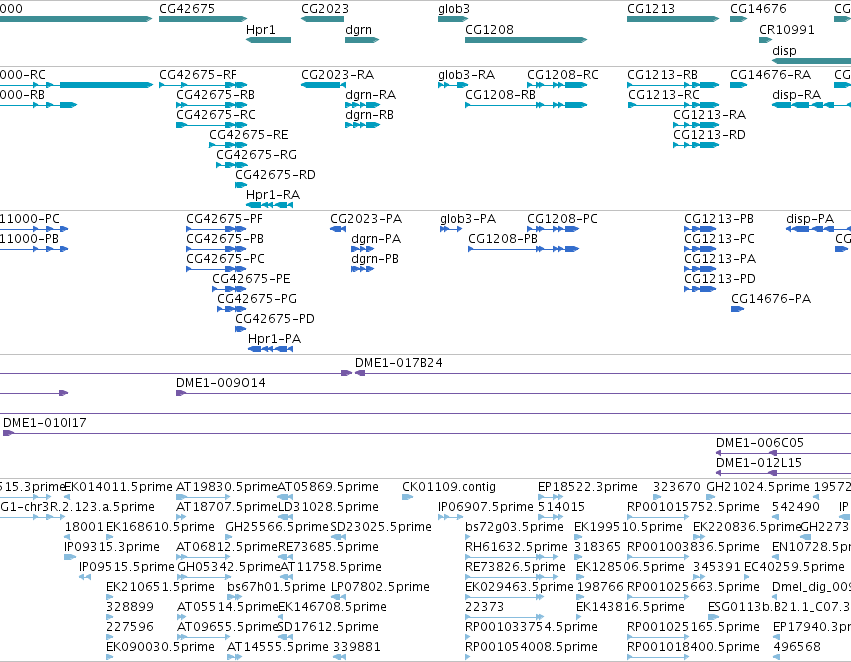
Task: Click the Hpr1-RA transcript label
Action: click(272, 194)
